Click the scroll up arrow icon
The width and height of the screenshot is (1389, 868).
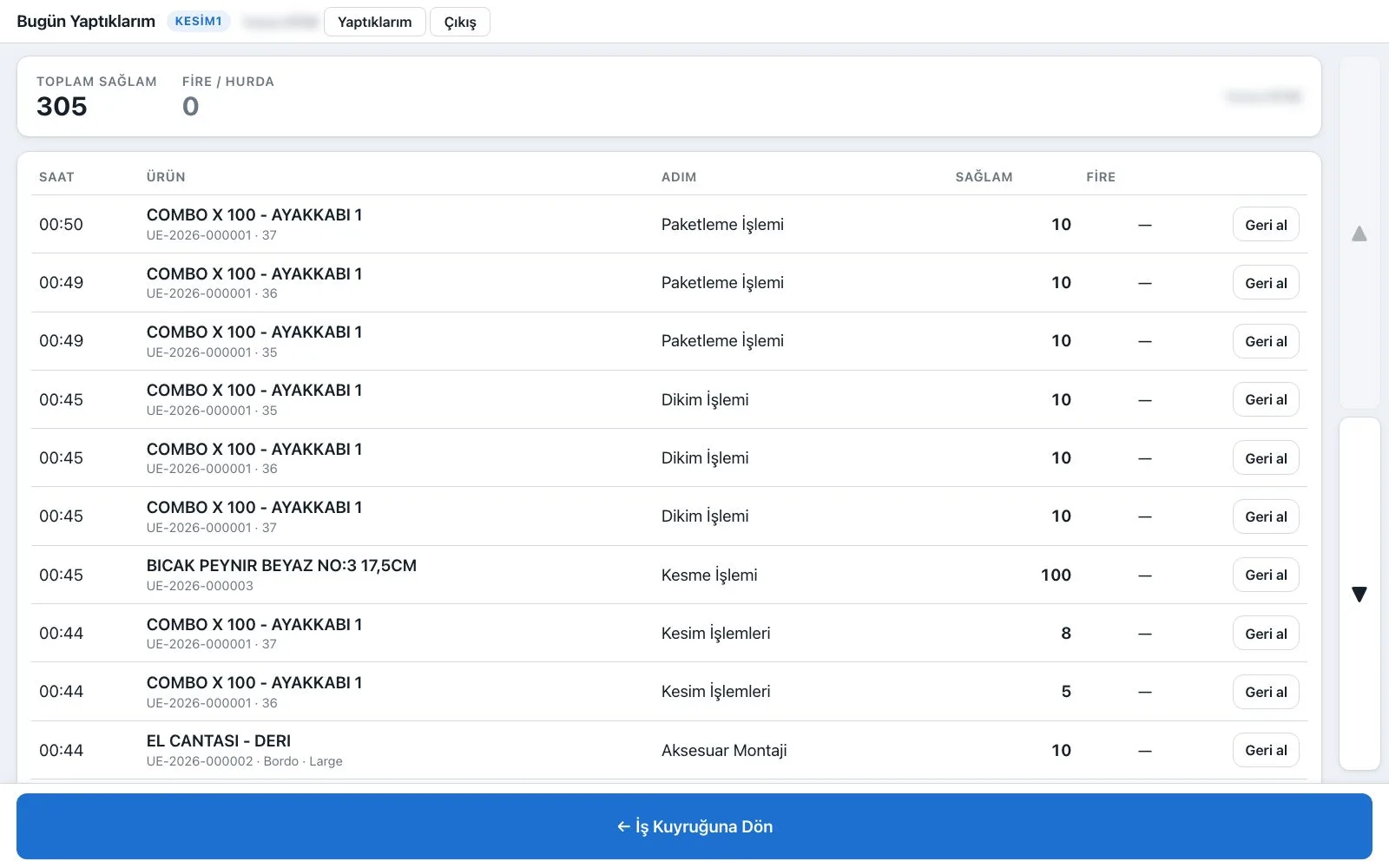[x=1359, y=233]
